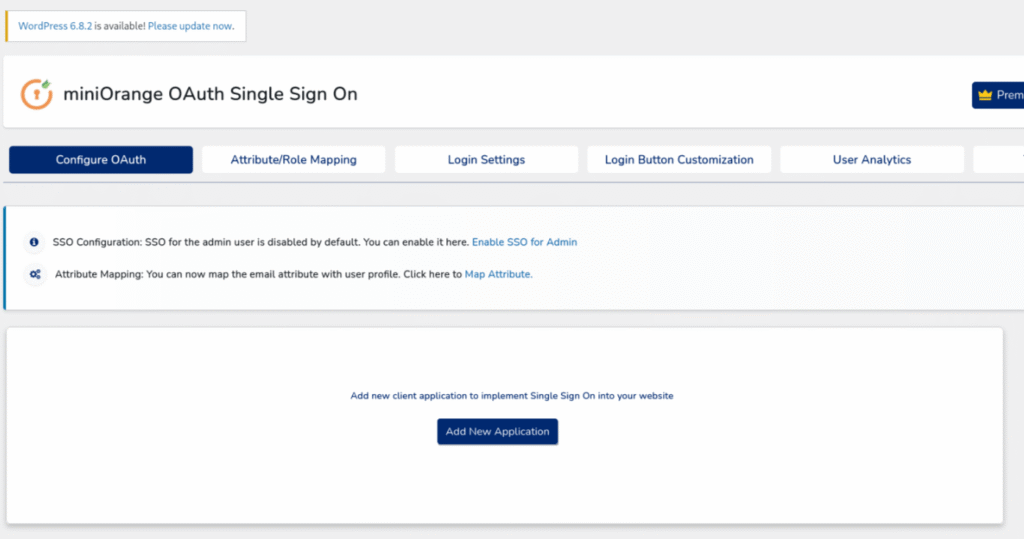Switch to Attribute/Role Mapping tab

coord(293,159)
